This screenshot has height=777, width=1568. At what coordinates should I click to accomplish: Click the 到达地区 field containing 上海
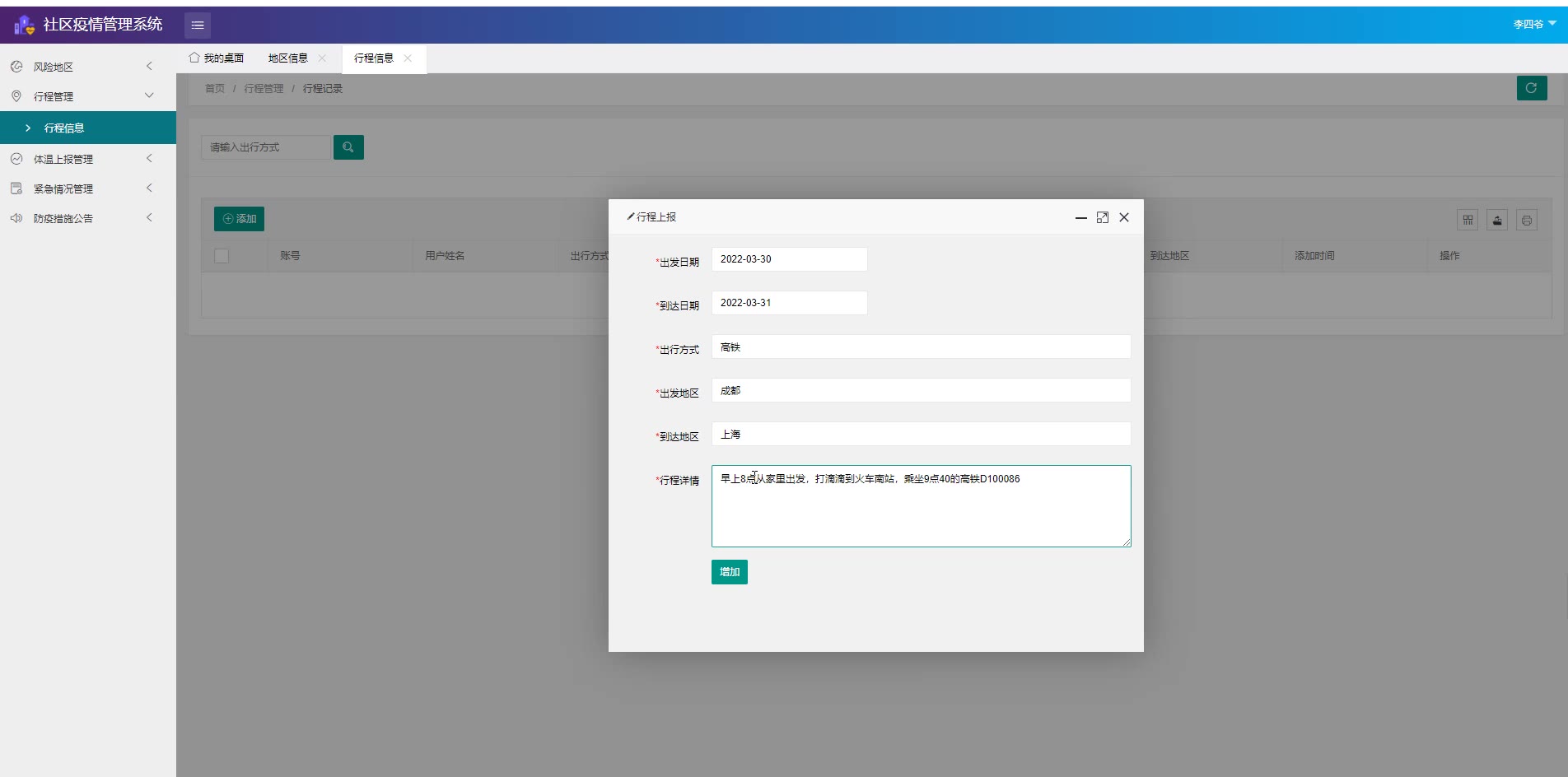click(922, 434)
